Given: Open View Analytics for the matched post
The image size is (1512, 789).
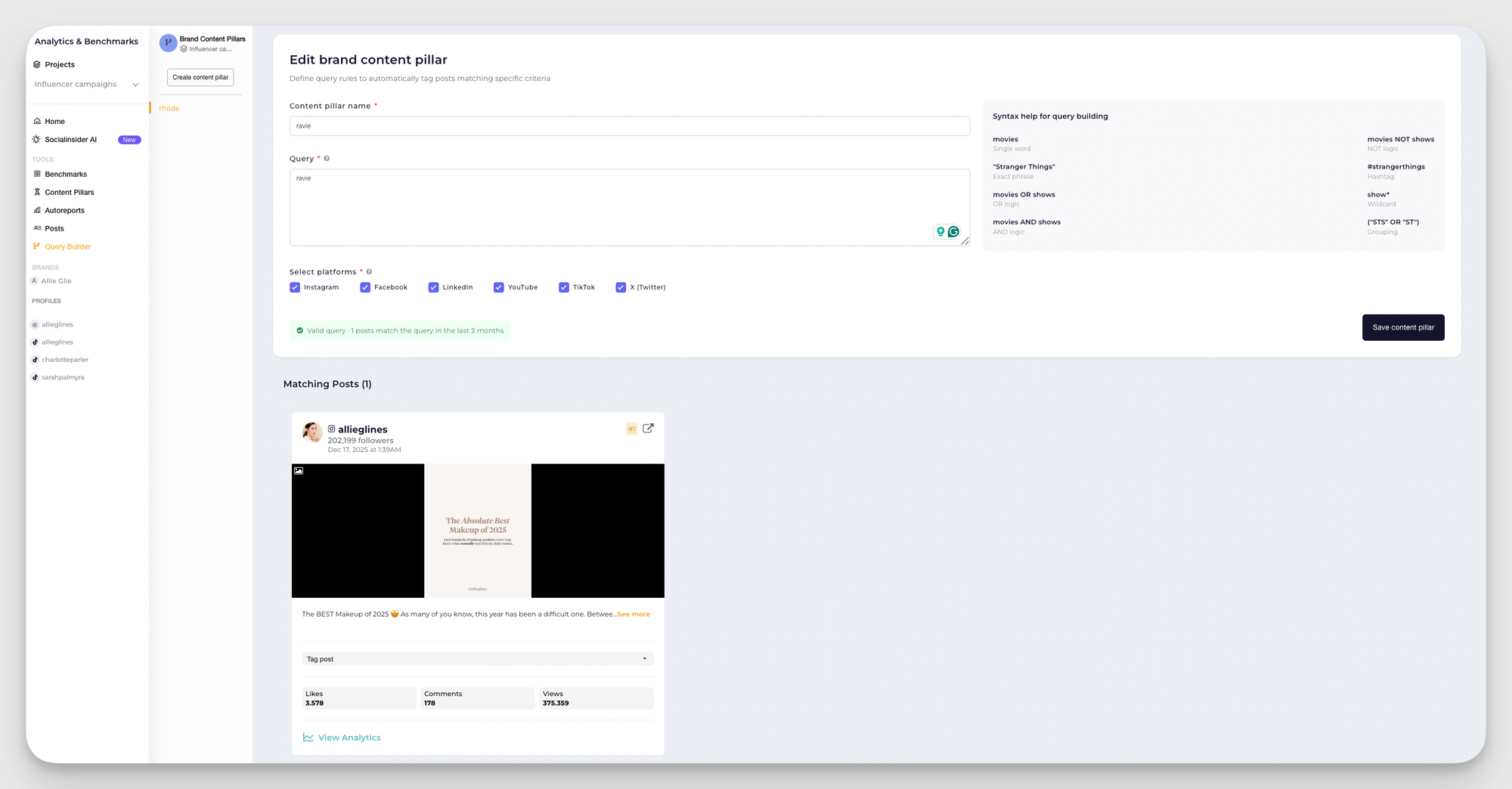Looking at the screenshot, I should point(349,737).
